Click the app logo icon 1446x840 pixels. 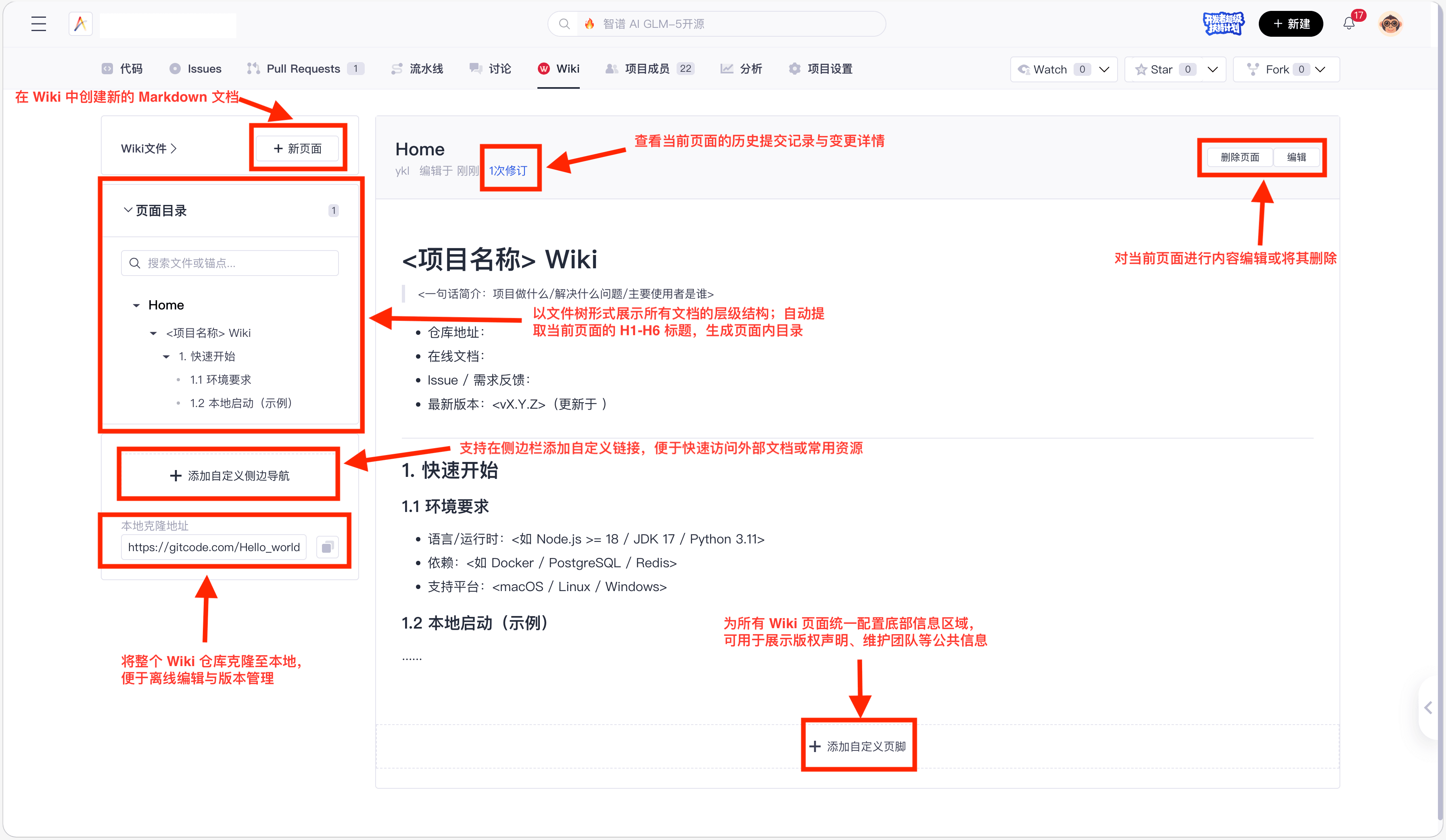click(80, 23)
